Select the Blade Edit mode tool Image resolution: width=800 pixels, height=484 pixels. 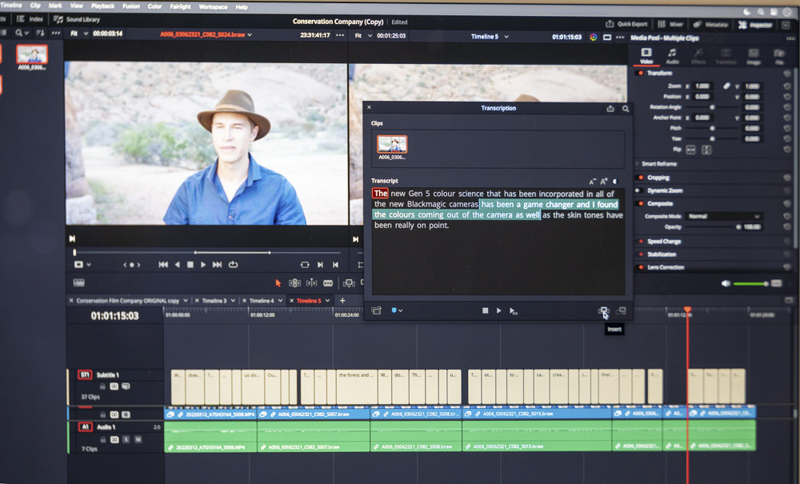[328, 283]
